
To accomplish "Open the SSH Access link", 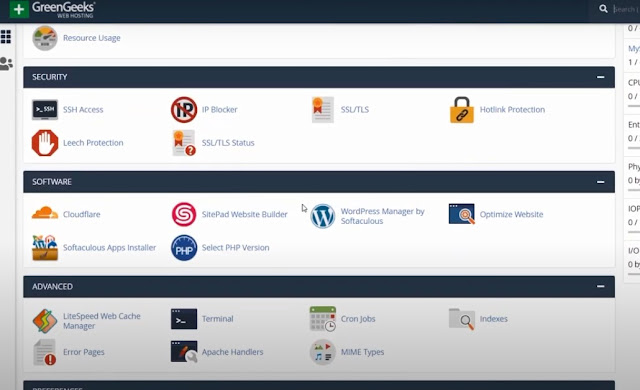I will [83, 110].
